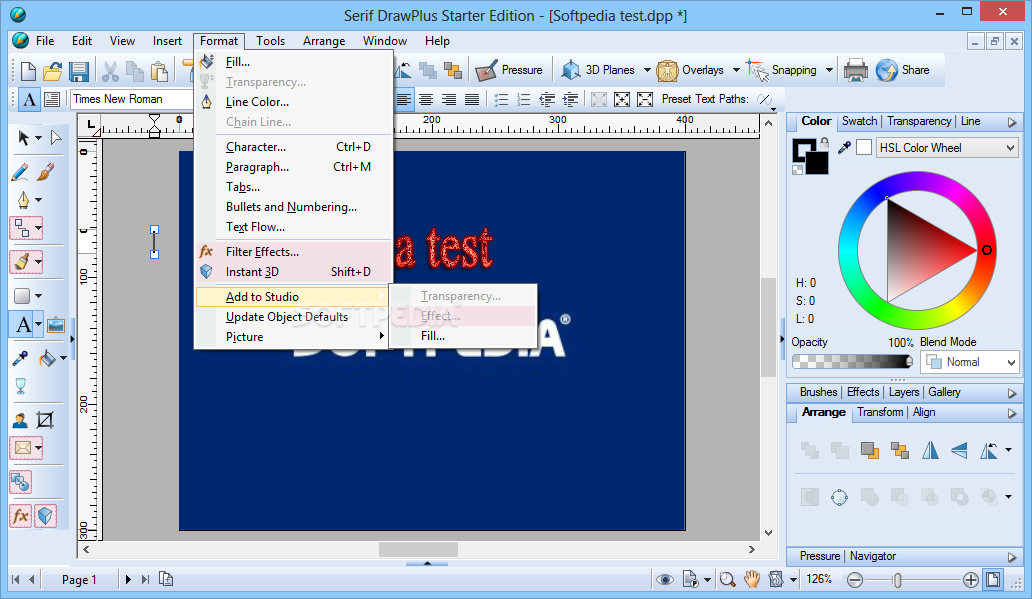Click the Overlays button

coord(690,70)
